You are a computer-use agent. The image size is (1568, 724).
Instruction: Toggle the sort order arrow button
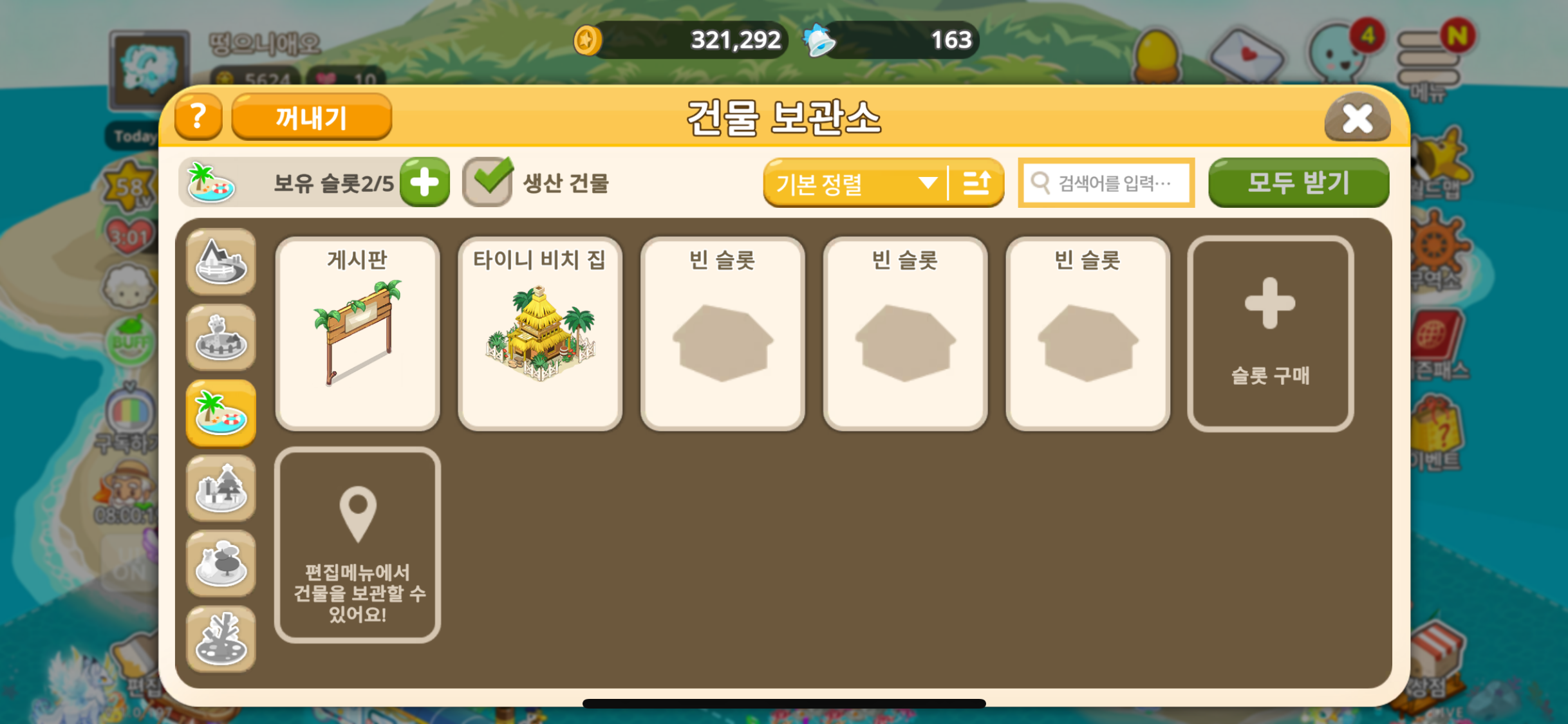point(976,184)
